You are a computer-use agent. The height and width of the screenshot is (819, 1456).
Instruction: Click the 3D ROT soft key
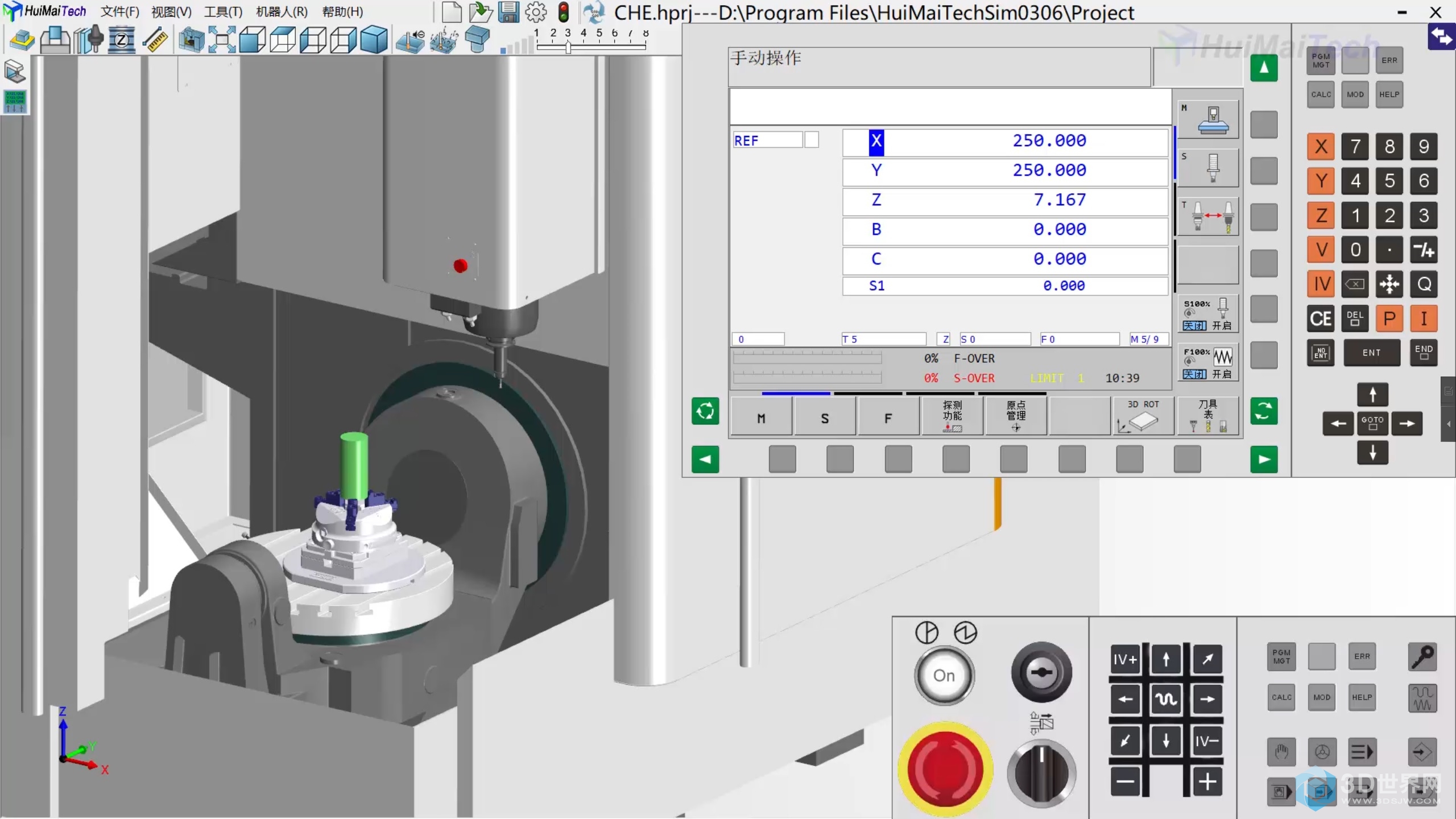1143,417
